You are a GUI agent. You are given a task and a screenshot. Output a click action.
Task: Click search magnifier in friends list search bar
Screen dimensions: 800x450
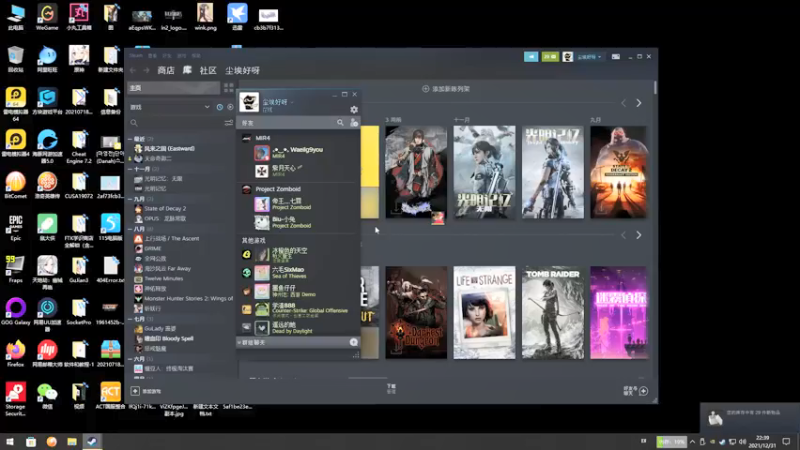[x=340, y=122]
